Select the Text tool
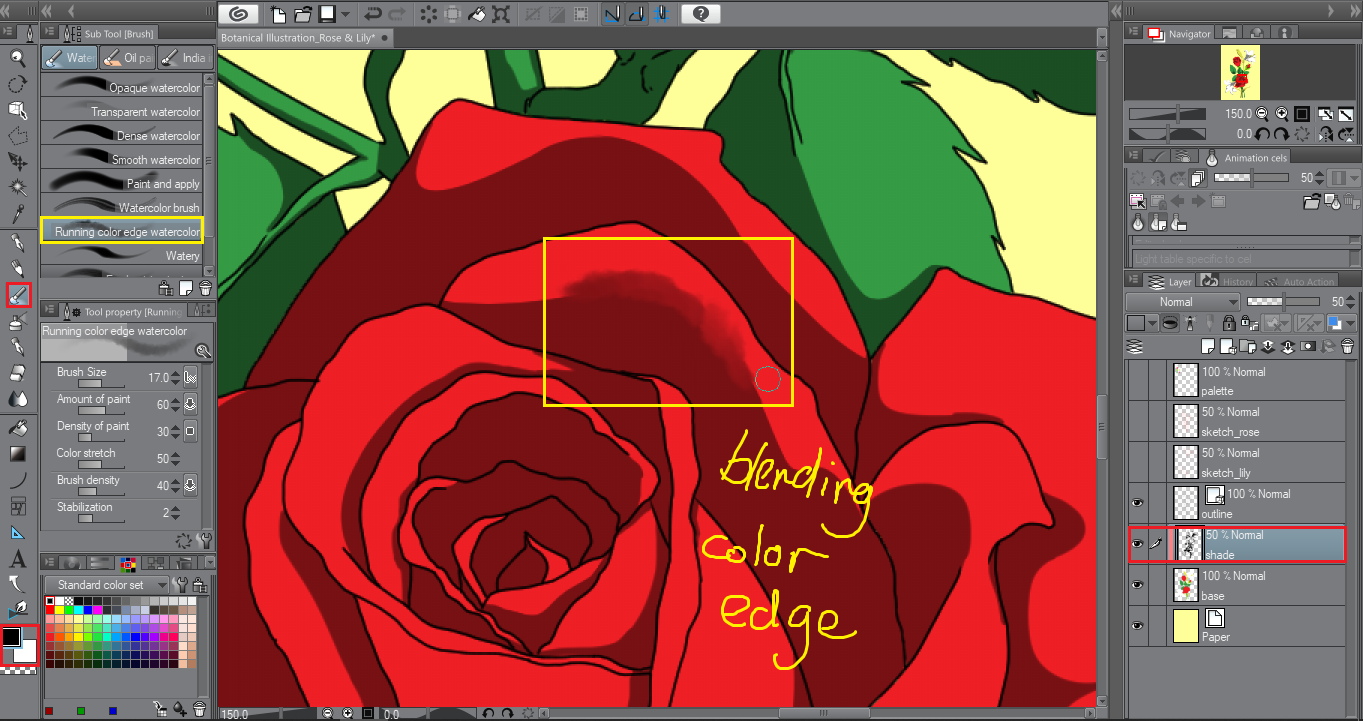 [17, 559]
